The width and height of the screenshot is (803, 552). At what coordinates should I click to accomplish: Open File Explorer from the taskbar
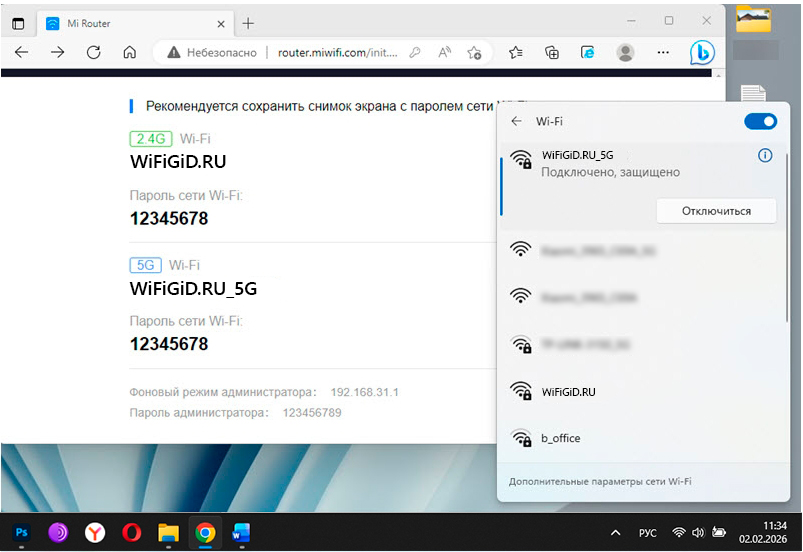168,533
